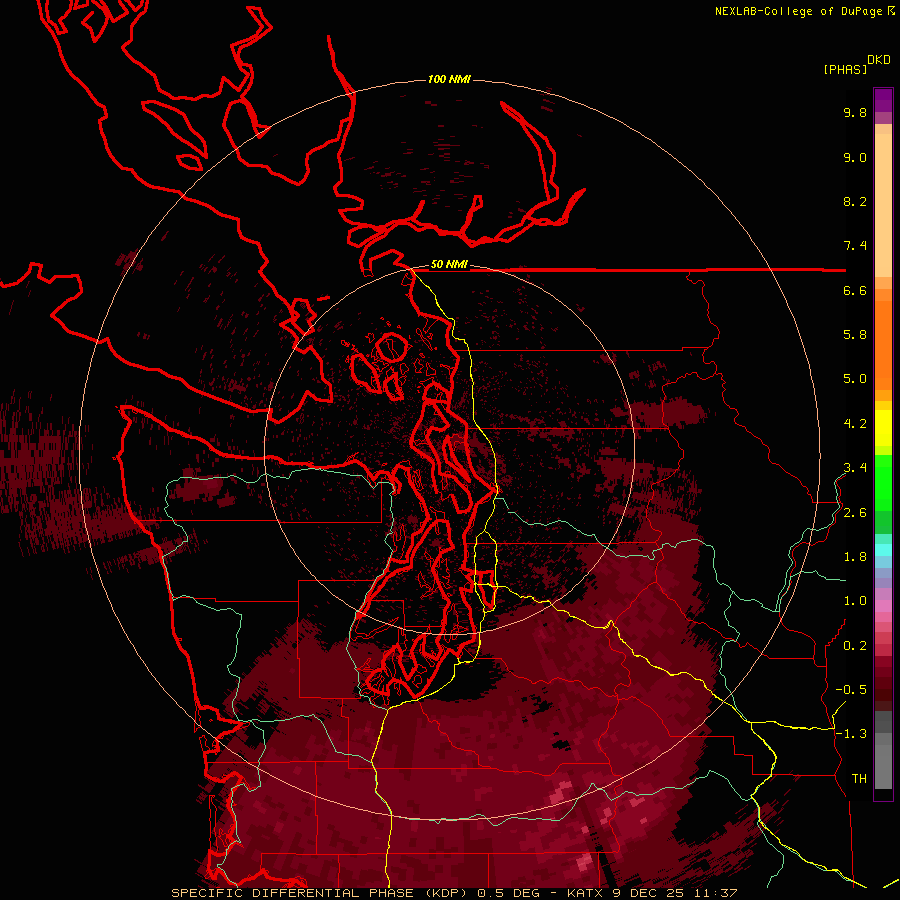Click the -1.3 scale value
Viewport: 900px width, 900px height.
[851, 734]
